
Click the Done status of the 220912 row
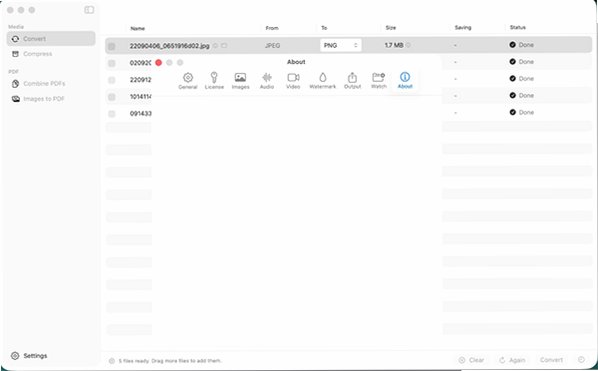click(x=521, y=79)
